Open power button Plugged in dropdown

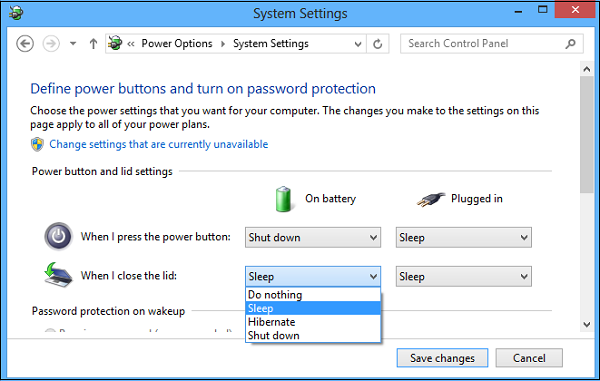coord(463,238)
